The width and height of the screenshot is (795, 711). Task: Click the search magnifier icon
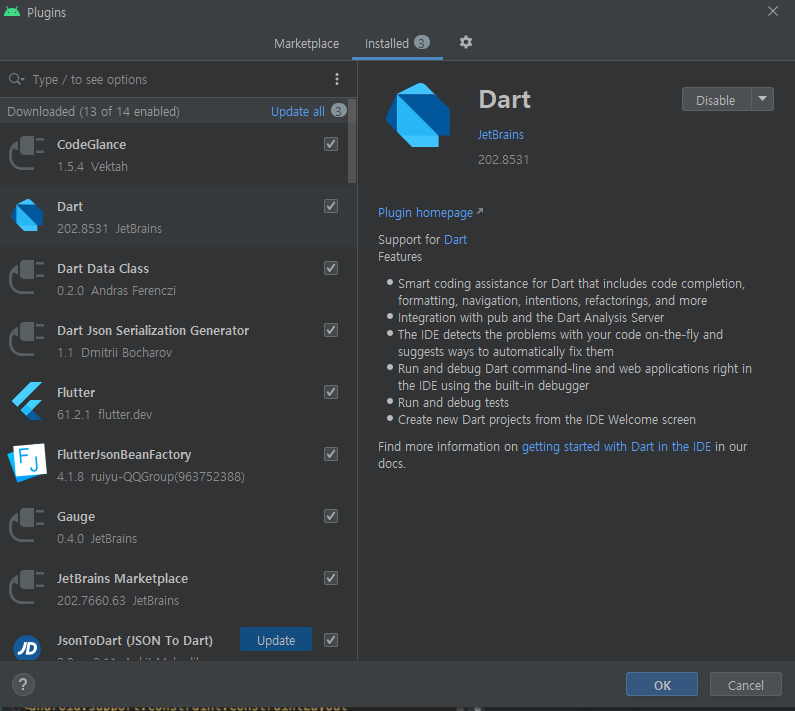(x=16, y=79)
